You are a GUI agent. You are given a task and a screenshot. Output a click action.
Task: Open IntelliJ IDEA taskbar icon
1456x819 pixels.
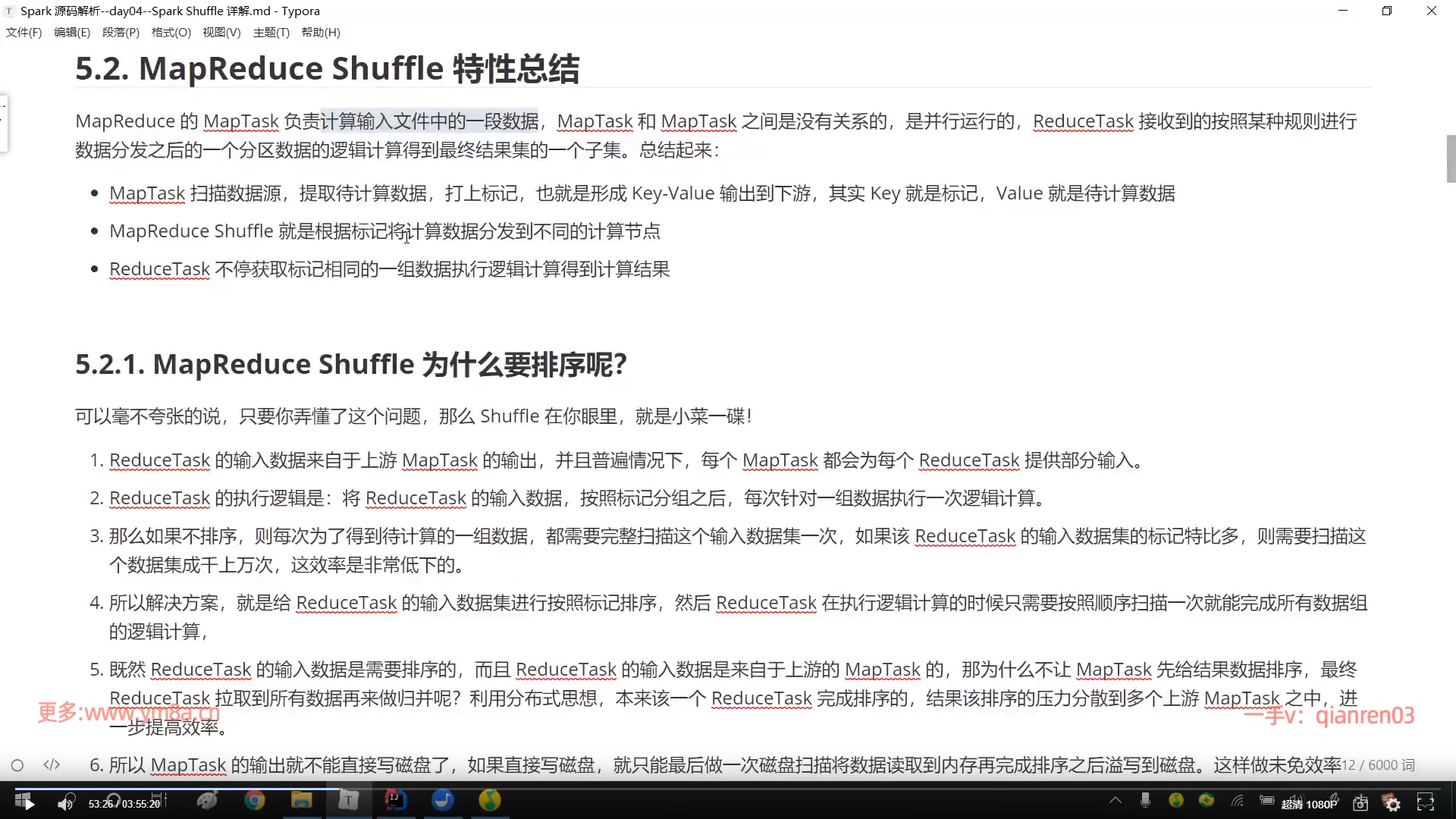click(x=395, y=800)
